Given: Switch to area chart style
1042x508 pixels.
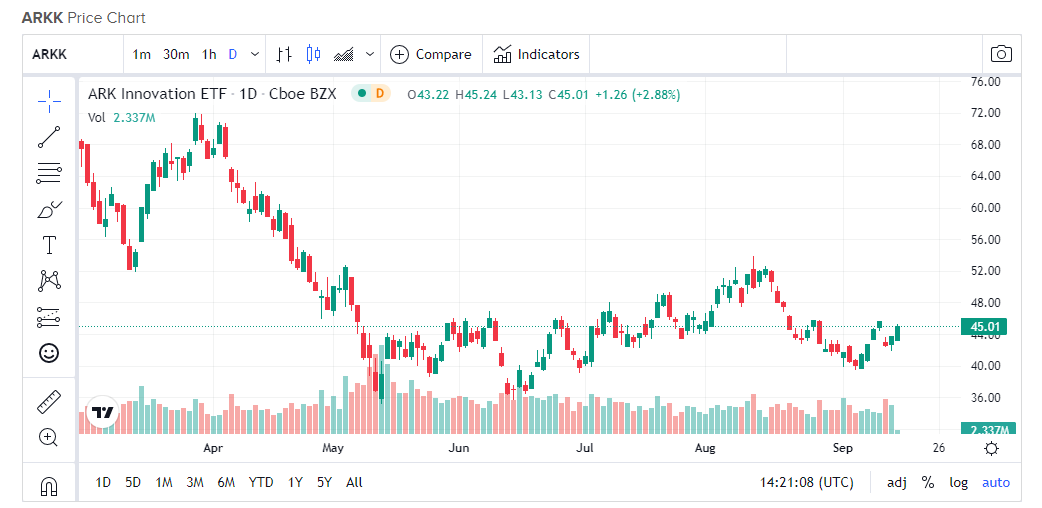Looking at the screenshot, I should (x=344, y=55).
